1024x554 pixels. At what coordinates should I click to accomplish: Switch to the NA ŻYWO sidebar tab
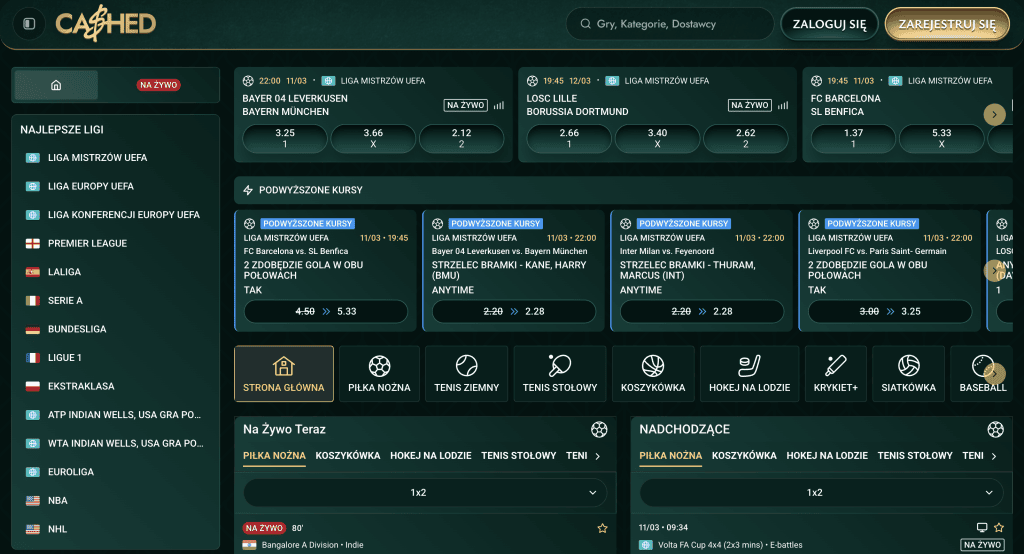pyautogui.click(x=159, y=85)
